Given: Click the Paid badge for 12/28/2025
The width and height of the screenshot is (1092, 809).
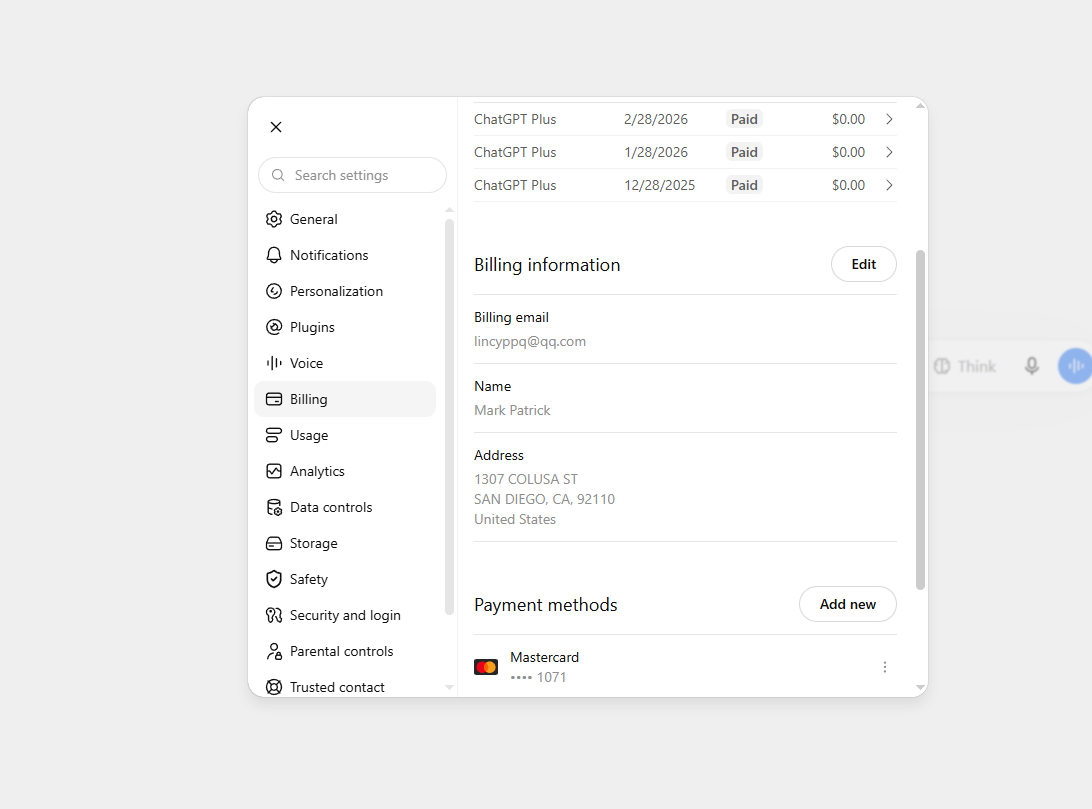Looking at the screenshot, I should (744, 185).
